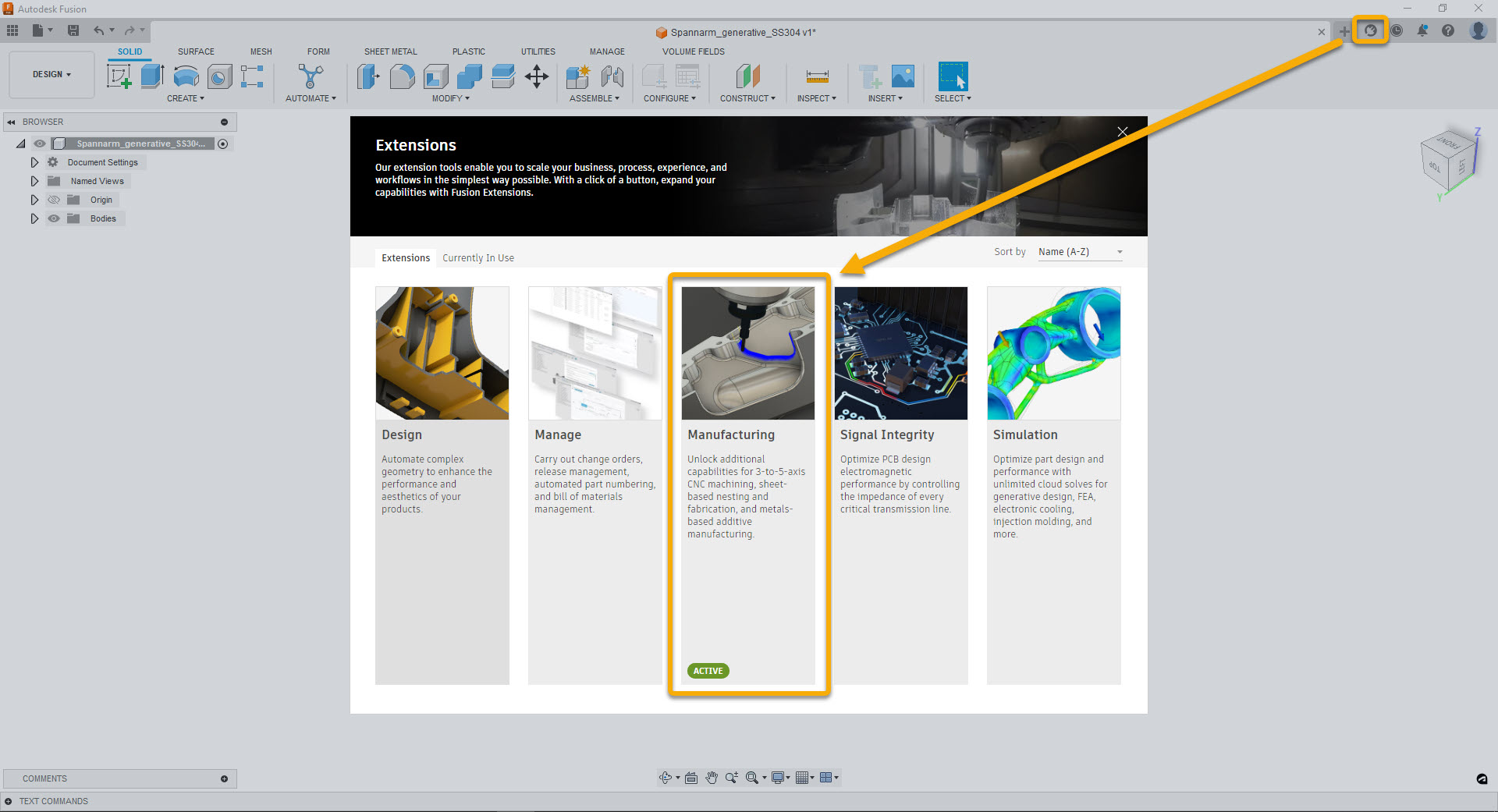Expand the Bodies node
The image size is (1498, 812).
tap(34, 218)
